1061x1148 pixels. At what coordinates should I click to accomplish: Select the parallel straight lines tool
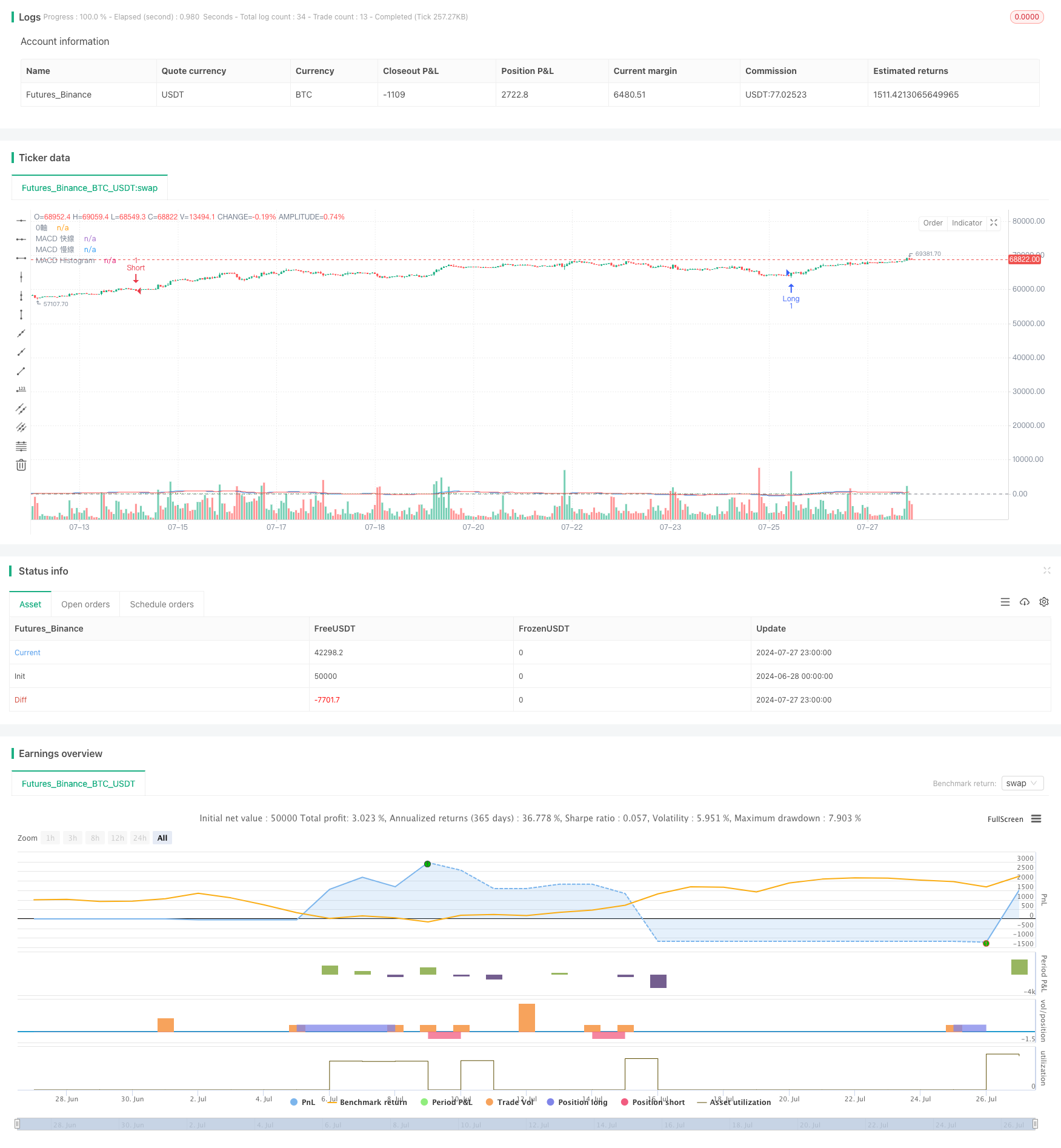coord(21,427)
